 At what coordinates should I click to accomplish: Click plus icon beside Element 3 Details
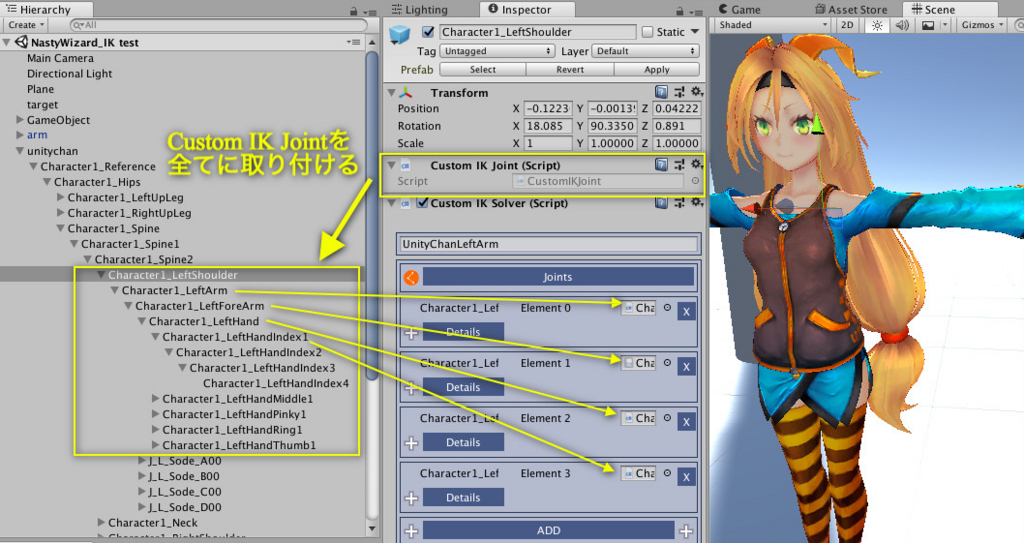(411, 499)
